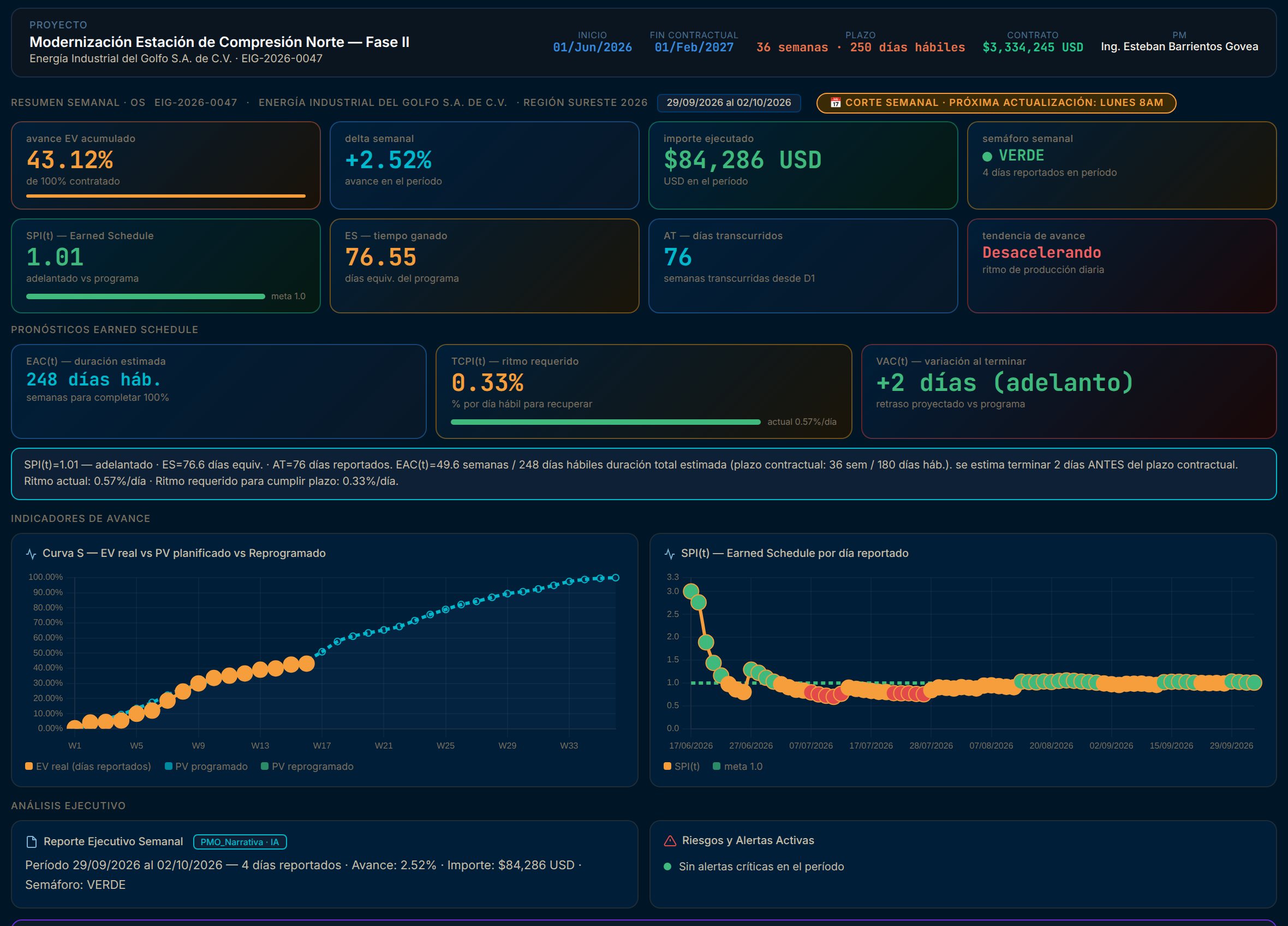Click the last PV point at curve end

pos(615,578)
